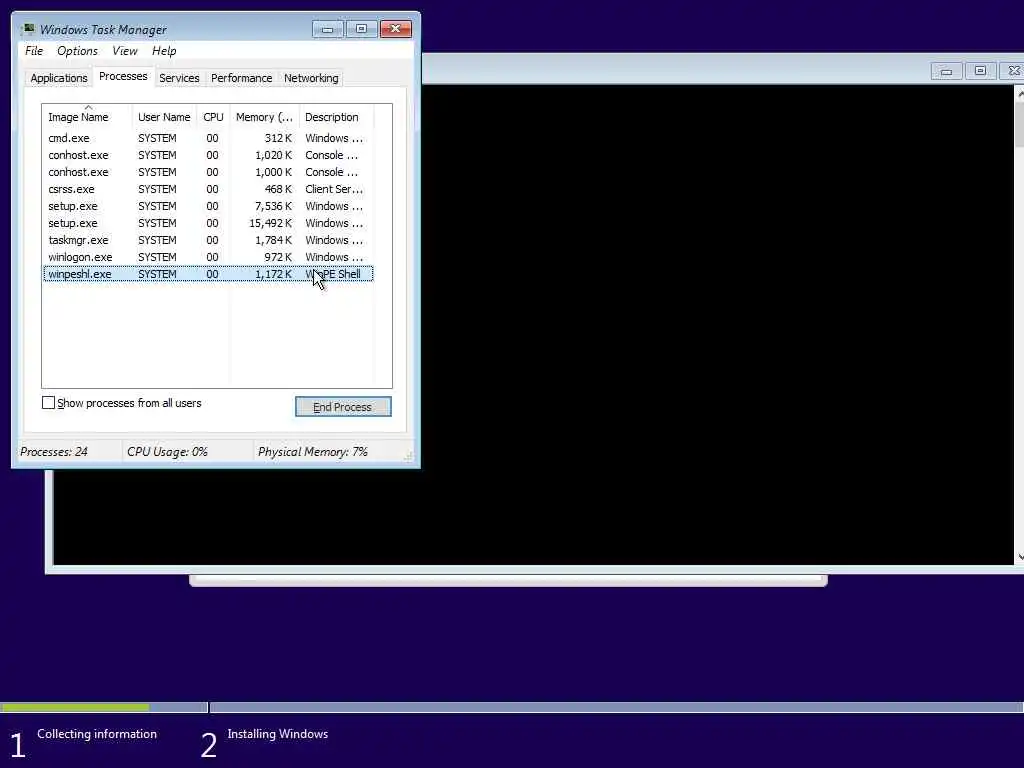Sort by Image Name column header
Screen dimensions: 1024x768
click(x=87, y=117)
